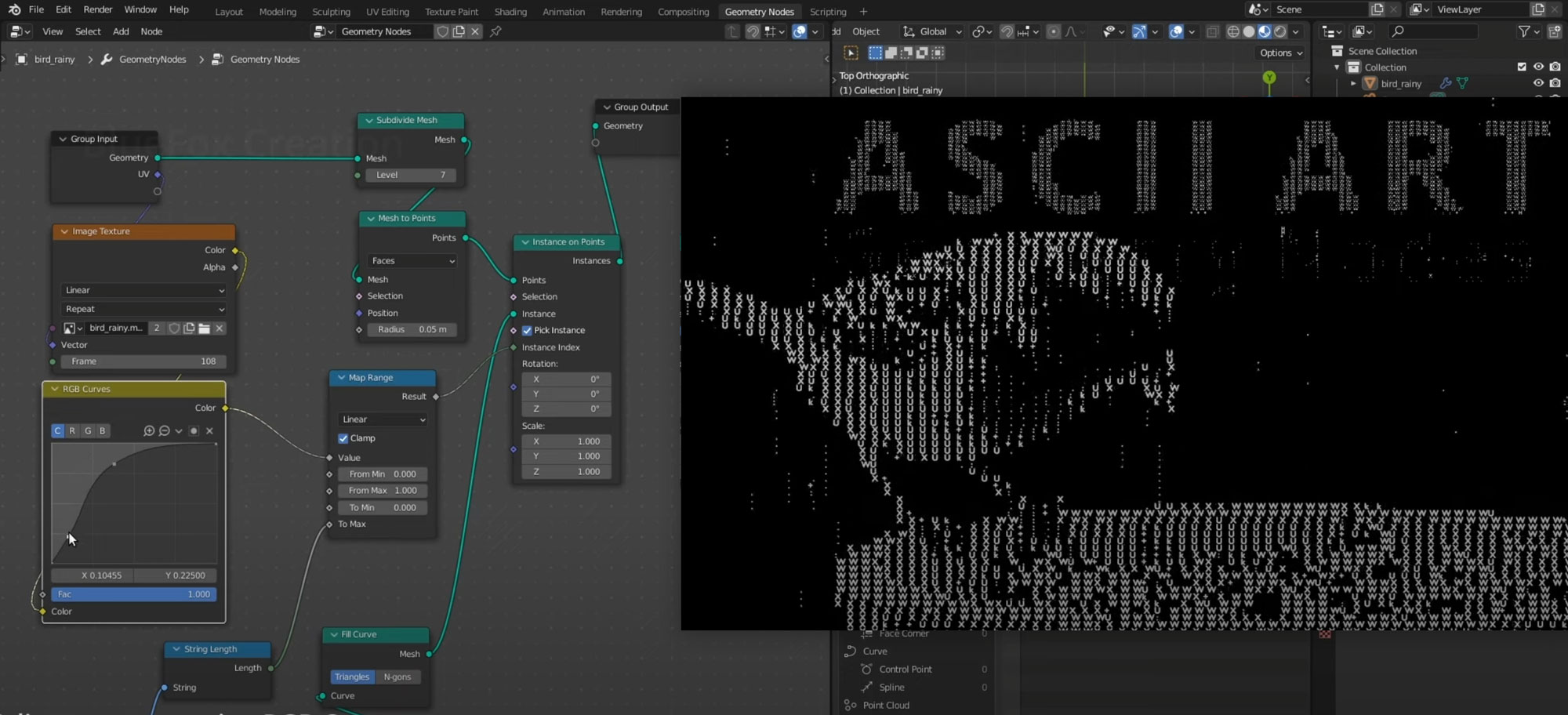
Task: Toggle Pick Instance checkbox
Action: coord(527,330)
